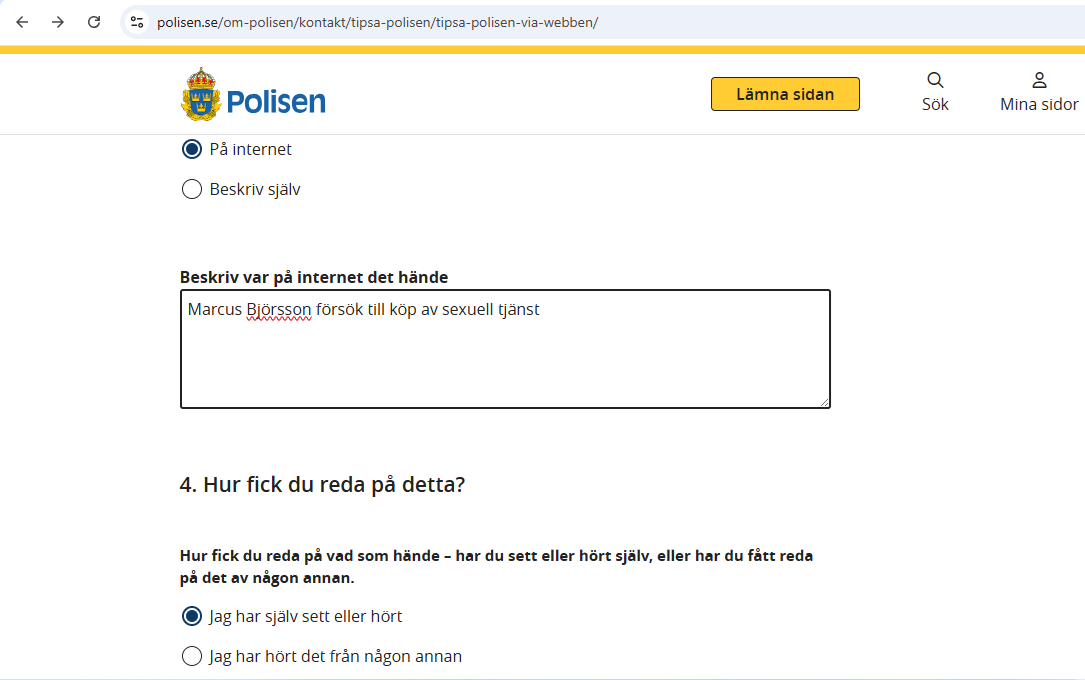Grab the text area resize handle
This screenshot has height=680, width=1085.
coord(825,402)
